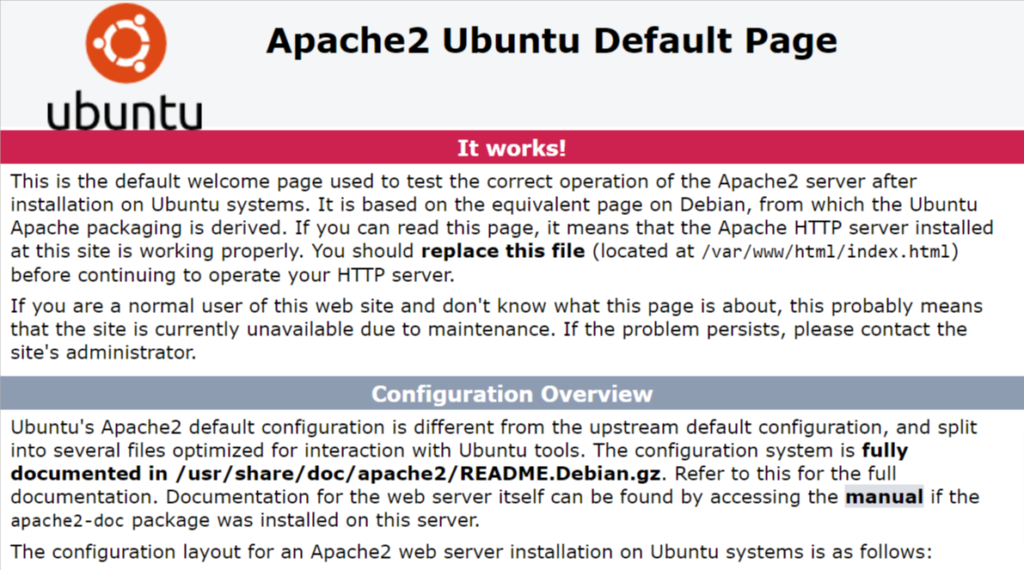Image resolution: width=1024 pixels, height=570 pixels.
Task: Click the bold replace this file text
Action: 503,251
